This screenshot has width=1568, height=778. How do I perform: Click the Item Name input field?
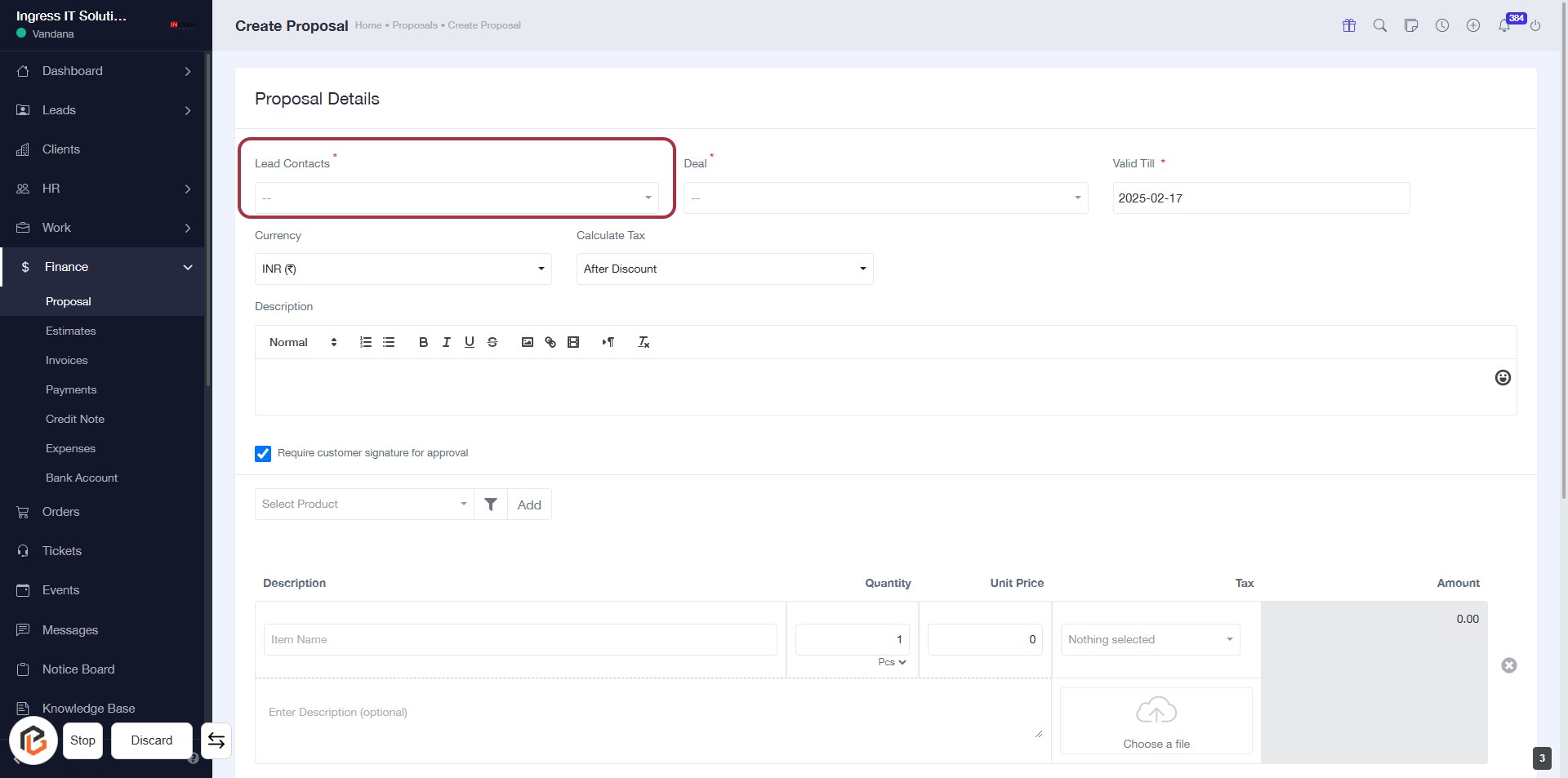(519, 640)
